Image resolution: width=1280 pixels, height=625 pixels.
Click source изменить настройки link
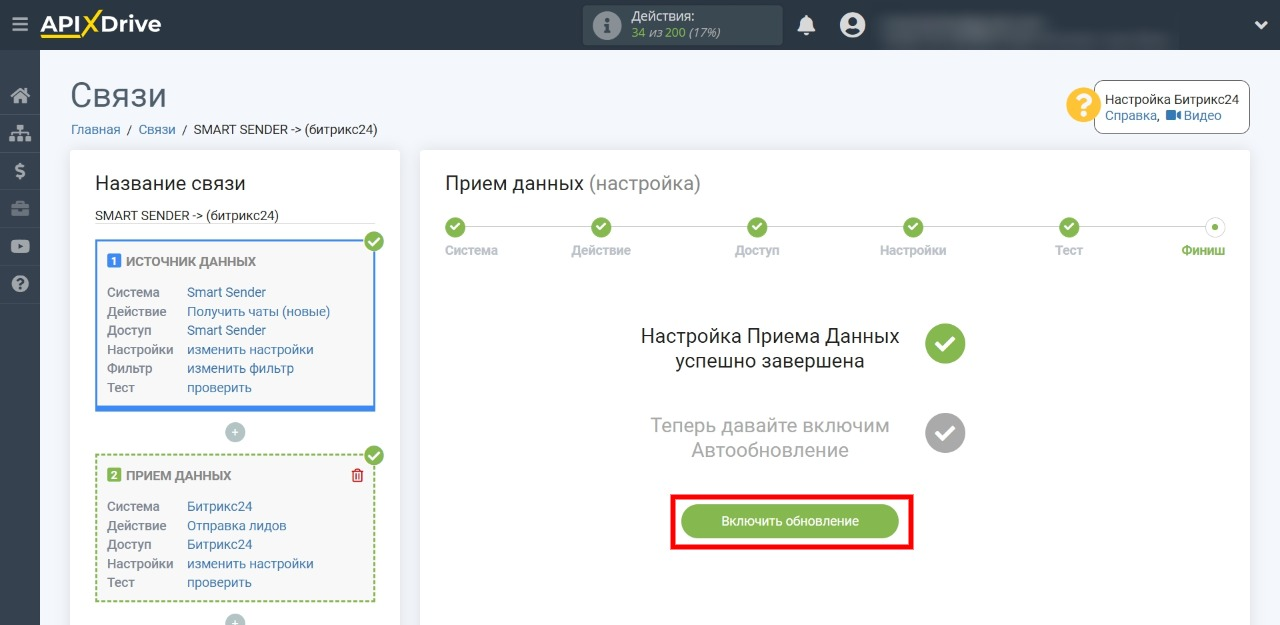(x=250, y=350)
